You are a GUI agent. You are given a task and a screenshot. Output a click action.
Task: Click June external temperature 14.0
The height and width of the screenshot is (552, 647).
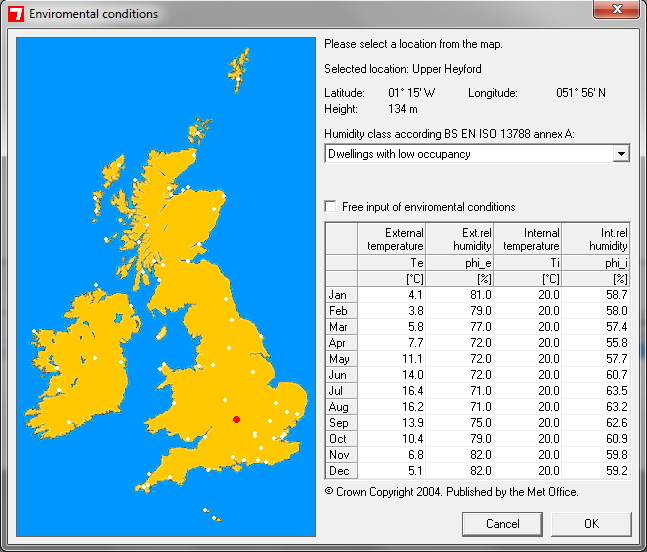(391, 375)
